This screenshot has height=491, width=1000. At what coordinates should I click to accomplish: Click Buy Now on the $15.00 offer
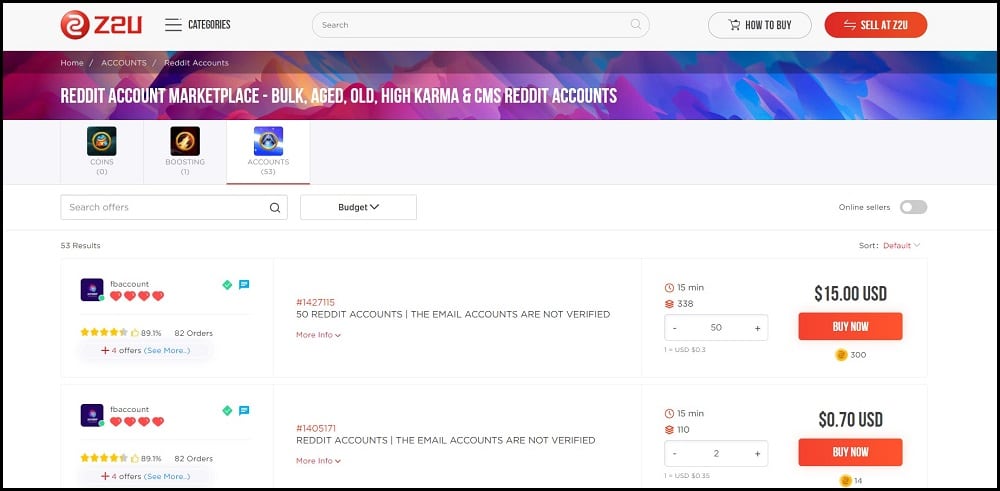(850, 326)
